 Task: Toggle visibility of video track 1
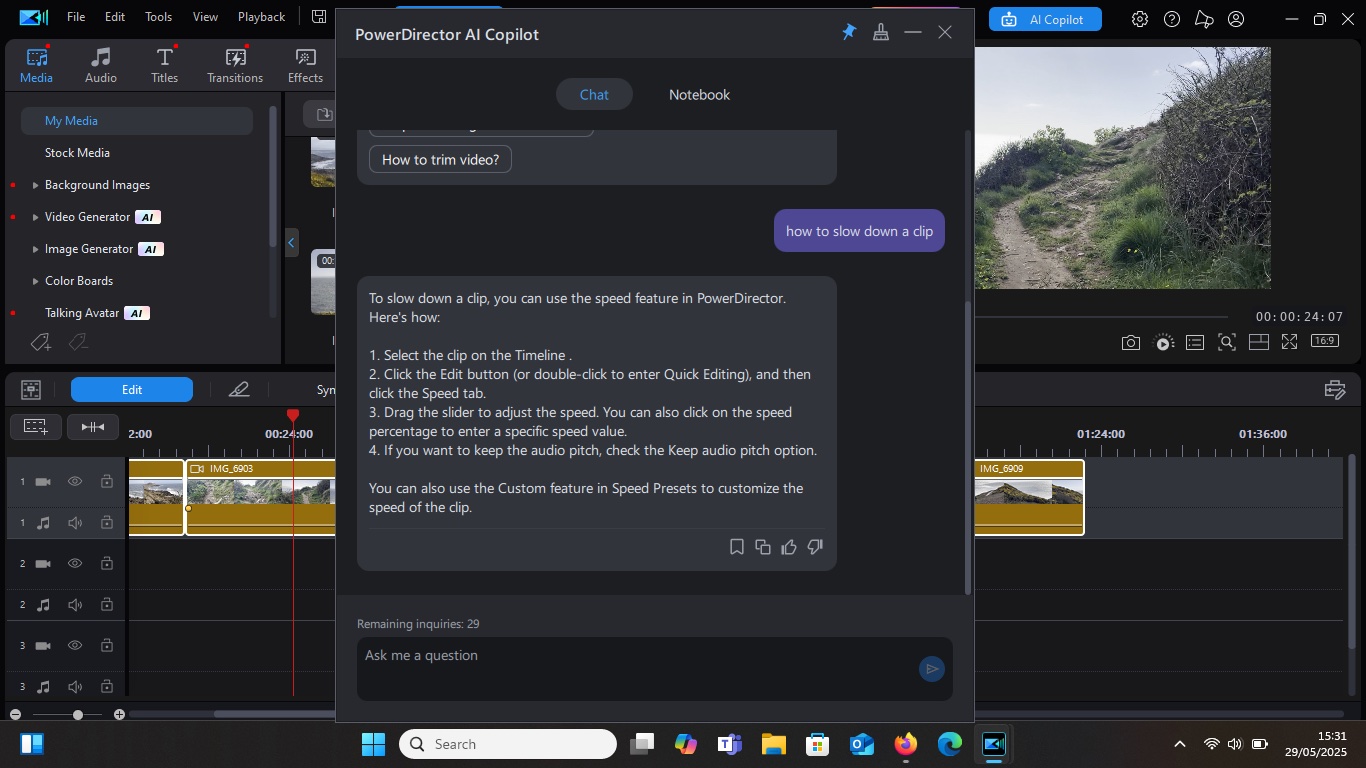tap(75, 482)
